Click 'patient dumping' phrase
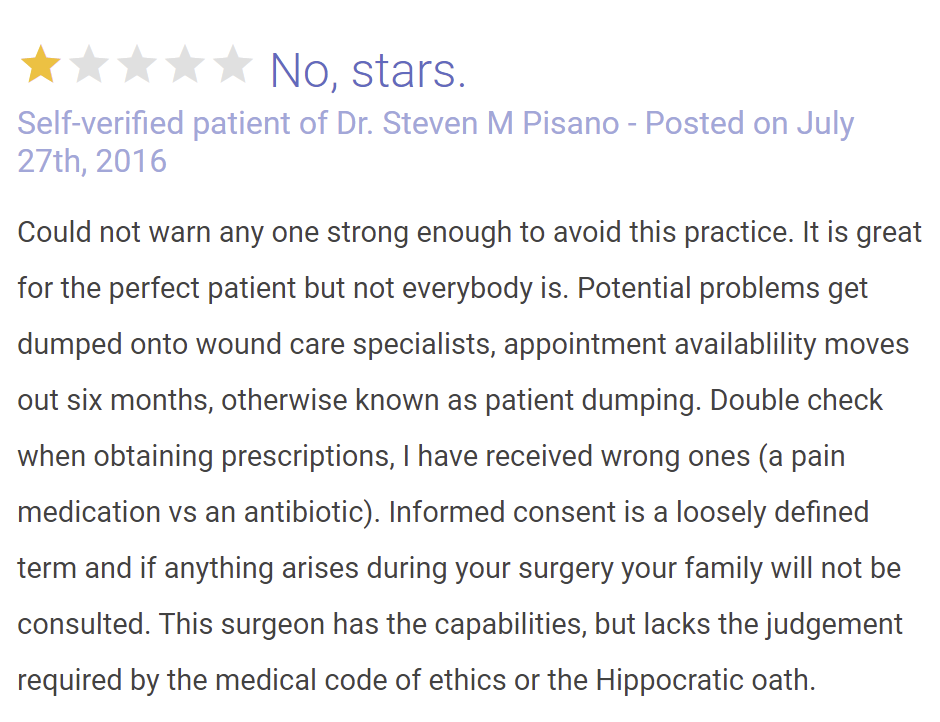Image resolution: width=940 pixels, height=722 pixels. pos(592,401)
